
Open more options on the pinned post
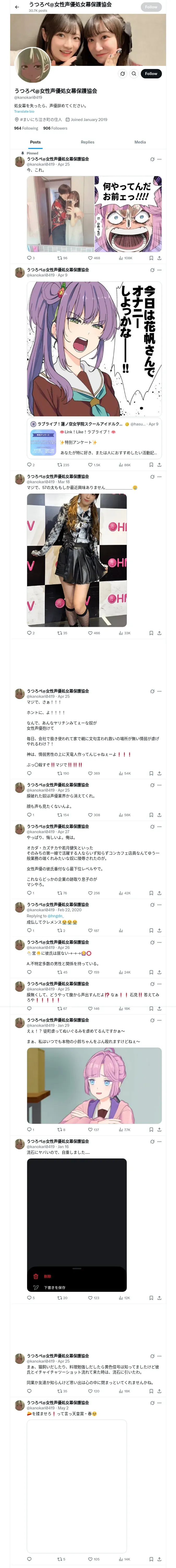coord(160,159)
